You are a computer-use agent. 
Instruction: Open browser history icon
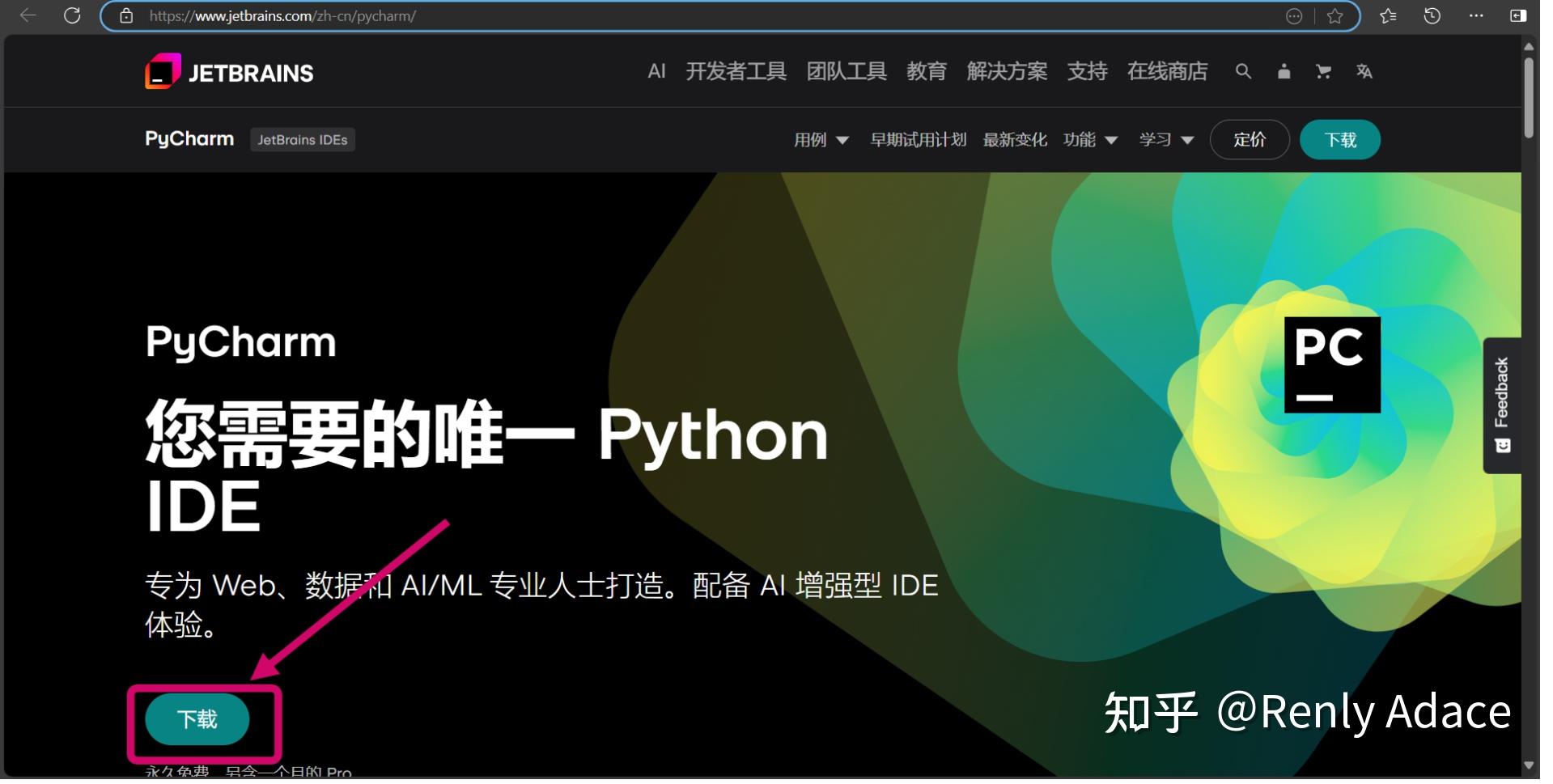1432,15
